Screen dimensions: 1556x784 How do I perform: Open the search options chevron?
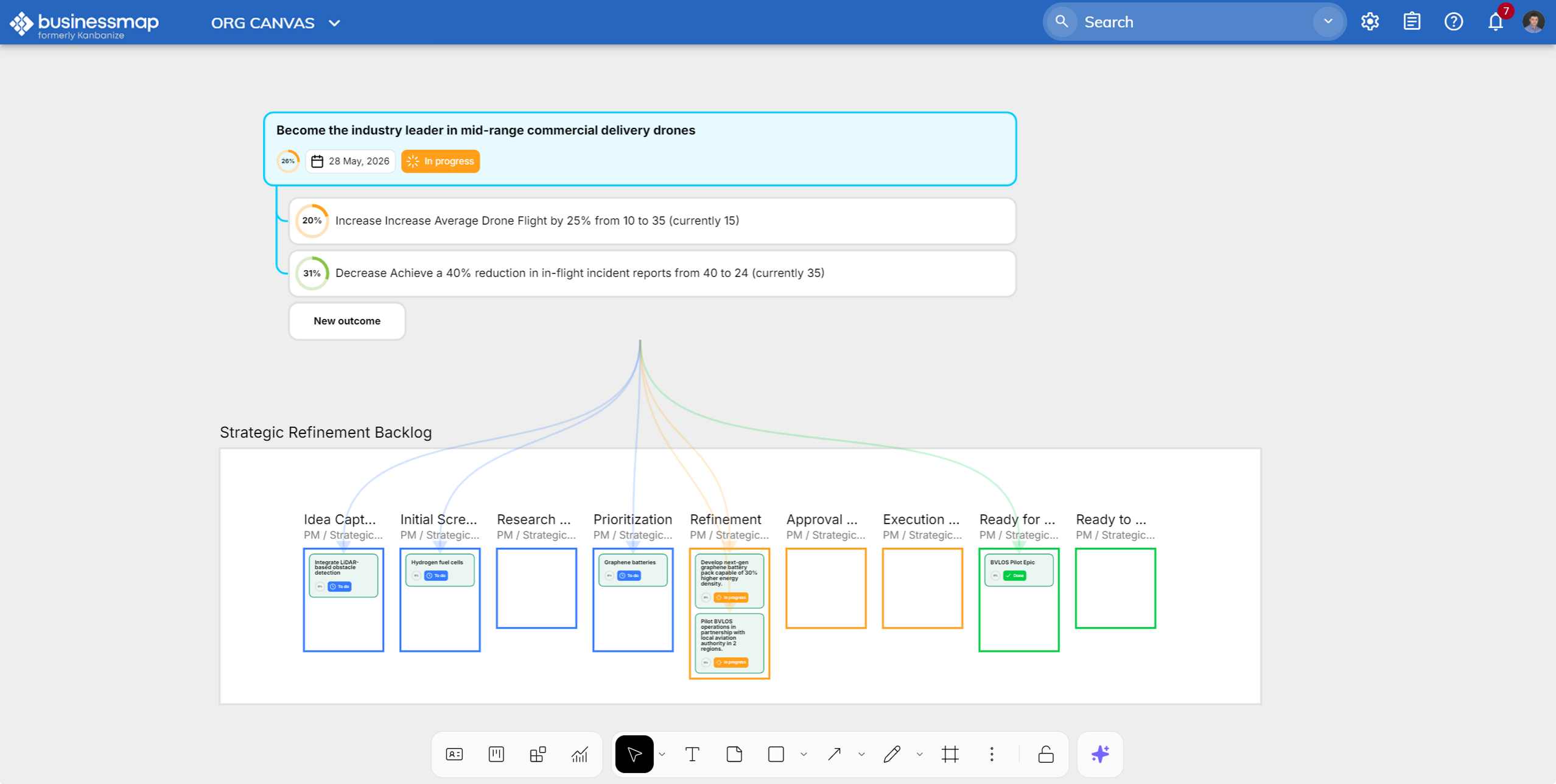[x=1328, y=21]
